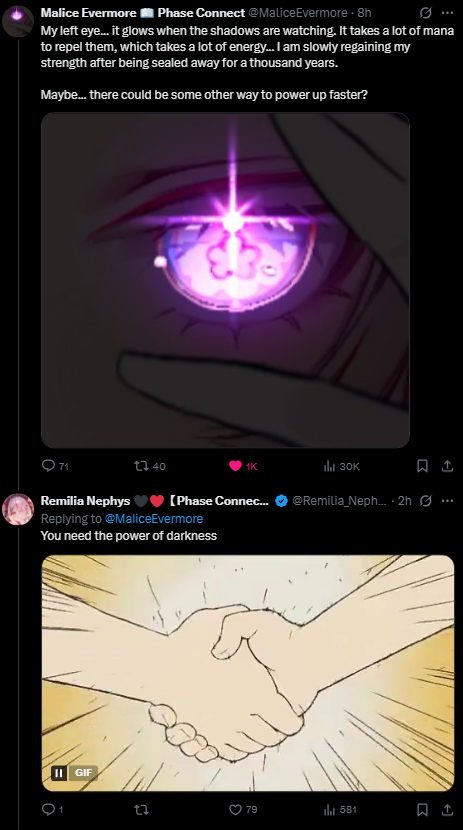Screen dimensions: 463x830
Task: Open replies on Malice Evermore's post
Action: pyautogui.click(x=55, y=466)
